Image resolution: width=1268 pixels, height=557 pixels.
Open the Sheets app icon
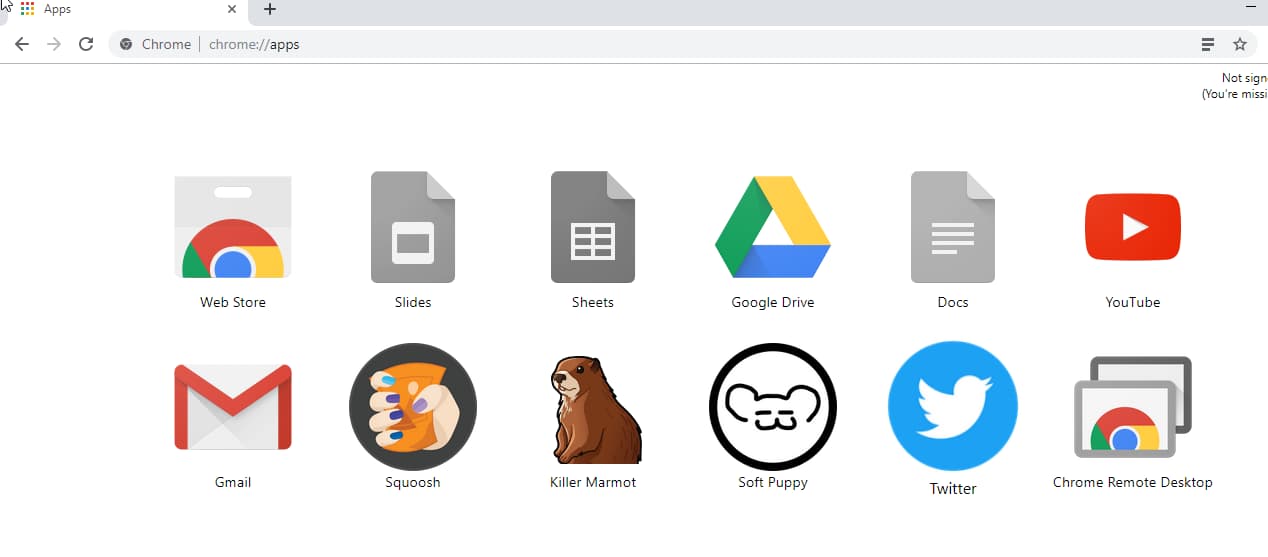click(x=592, y=228)
